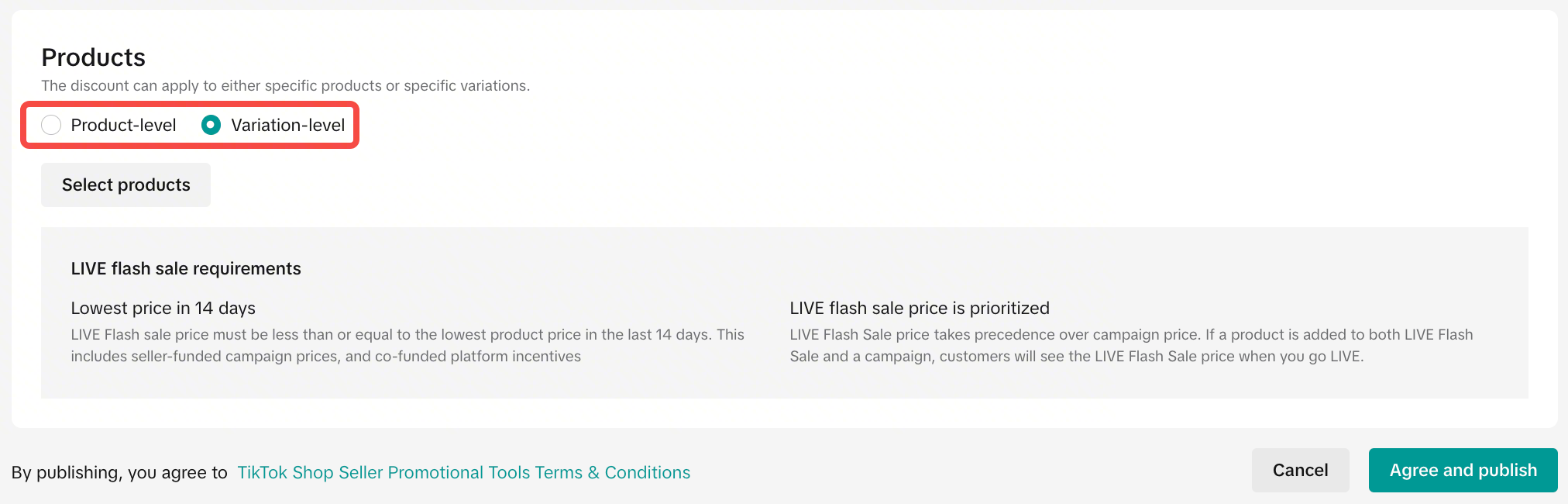1568x504 pixels.
Task: Click line starting 'Sale and a campaign, customers'
Action: 1077,356
